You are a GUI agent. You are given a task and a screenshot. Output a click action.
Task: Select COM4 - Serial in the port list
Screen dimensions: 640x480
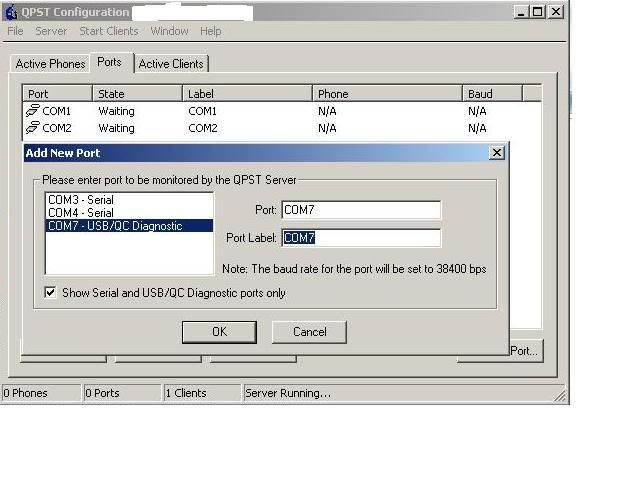(129, 213)
